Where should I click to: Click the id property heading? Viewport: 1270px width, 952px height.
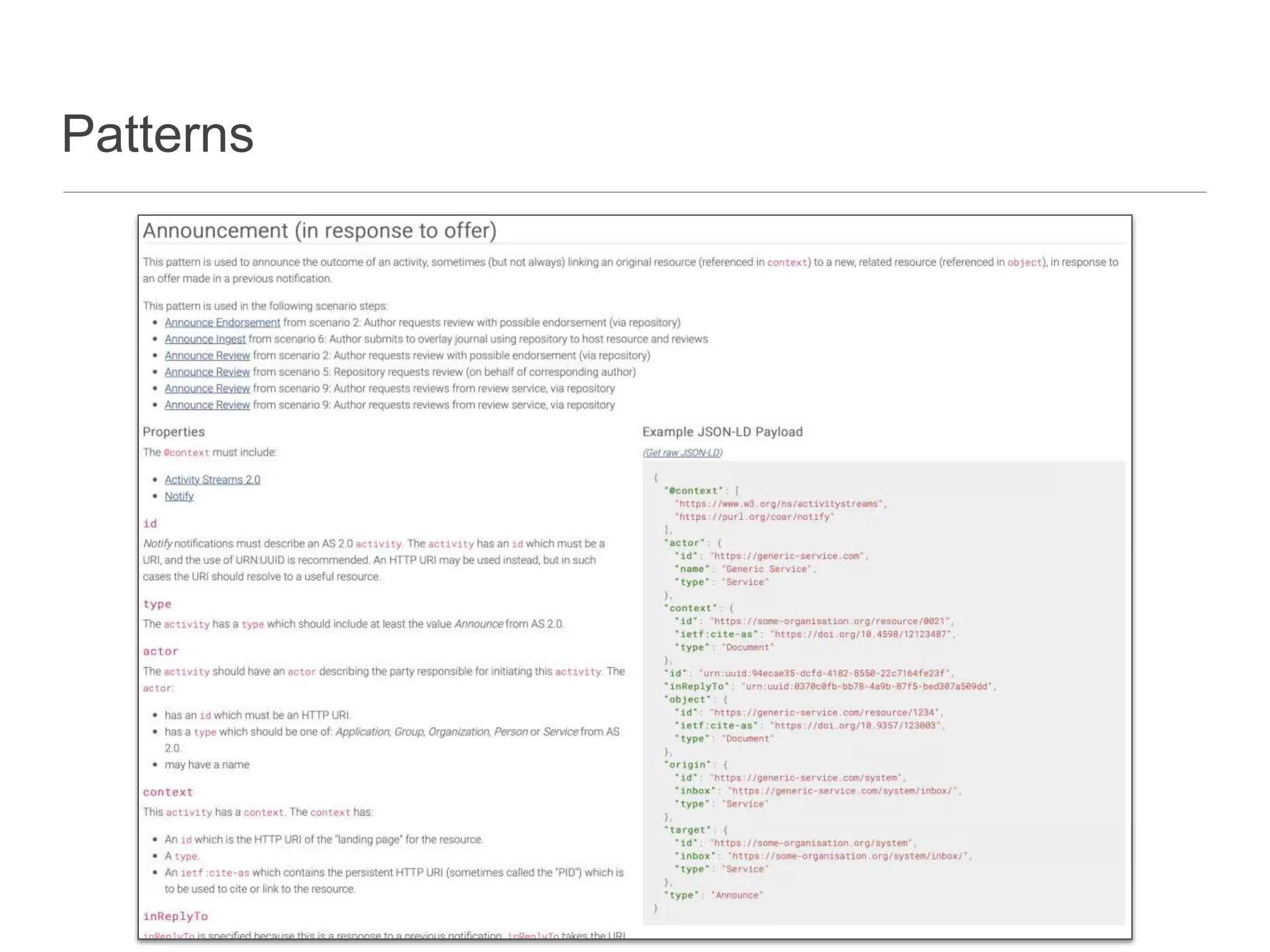point(150,524)
